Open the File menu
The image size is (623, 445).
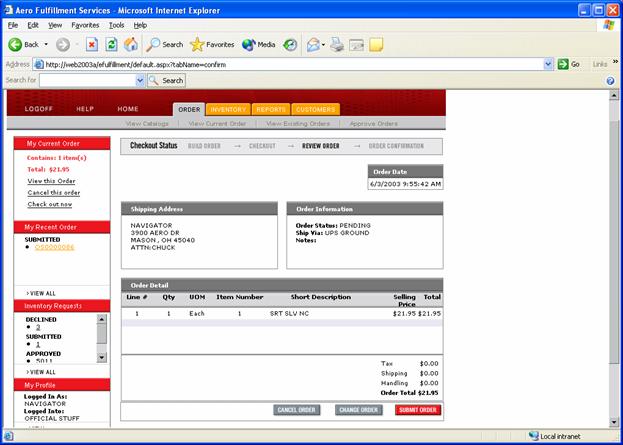point(13,25)
